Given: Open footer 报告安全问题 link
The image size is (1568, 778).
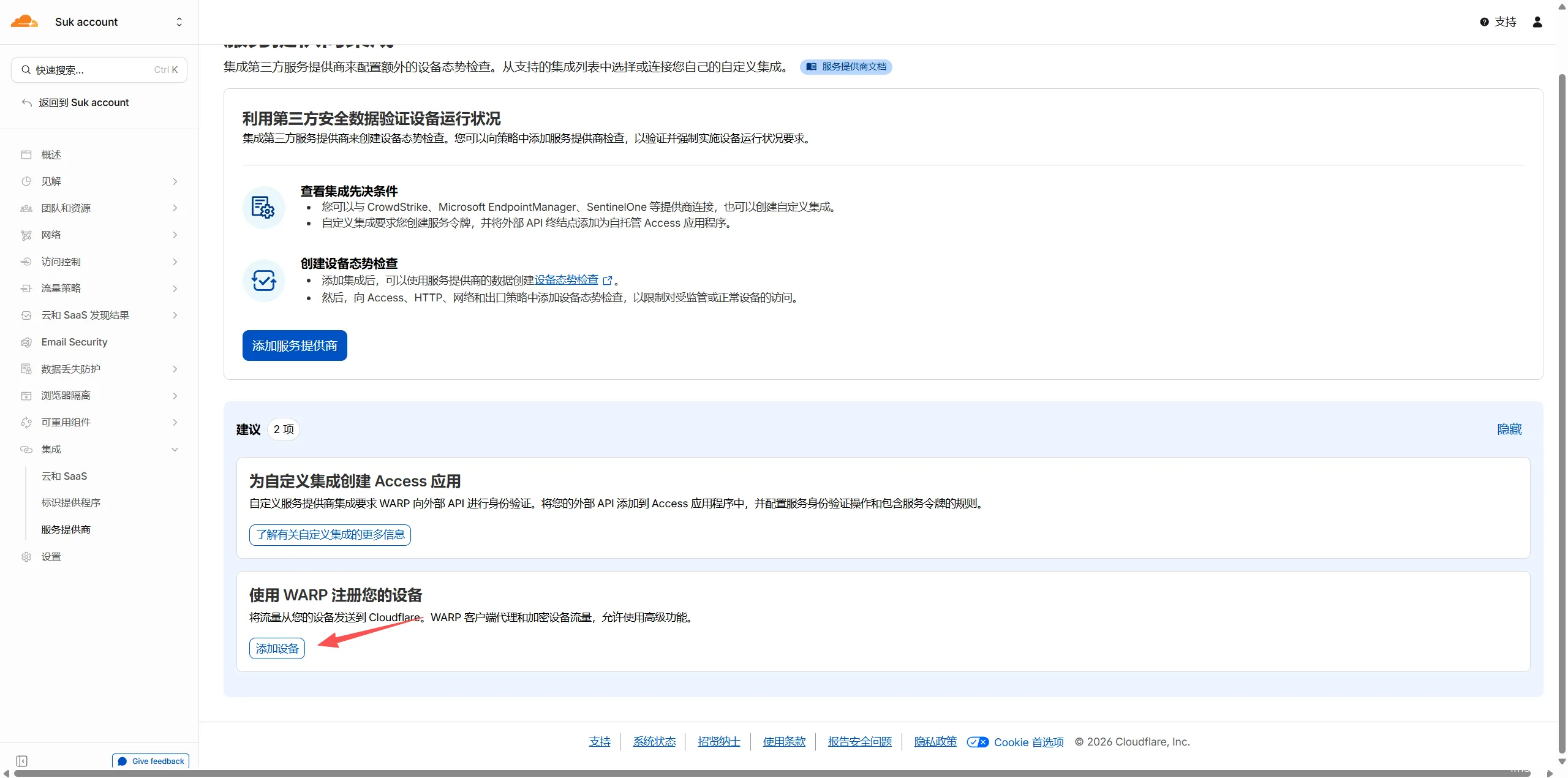Looking at the screenshot, I should [x=860, y=742].
